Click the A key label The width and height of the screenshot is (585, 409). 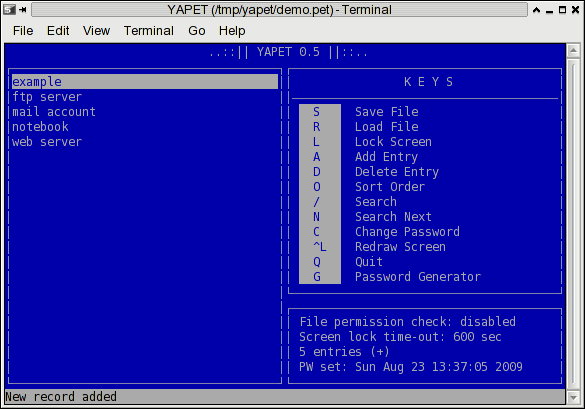316,157
